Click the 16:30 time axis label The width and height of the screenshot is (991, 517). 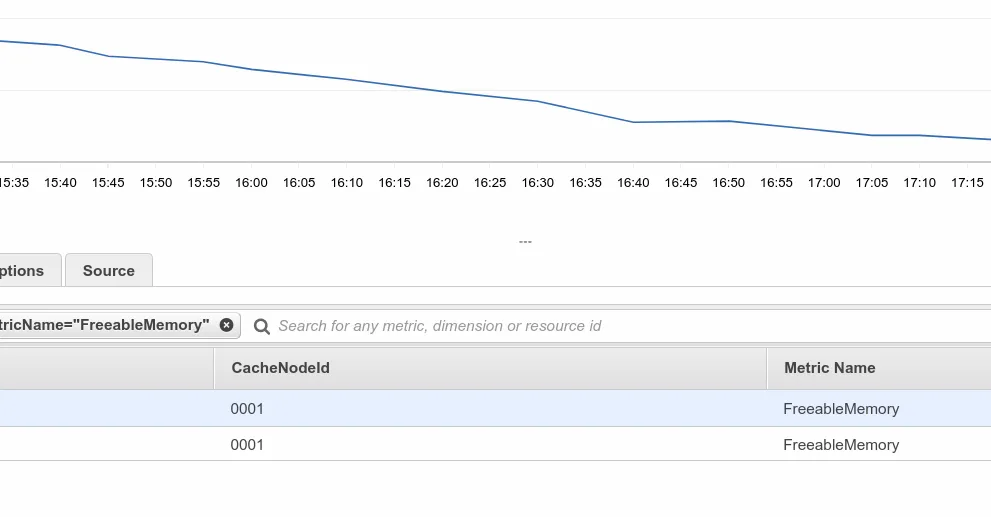click(x=538, y=183)
